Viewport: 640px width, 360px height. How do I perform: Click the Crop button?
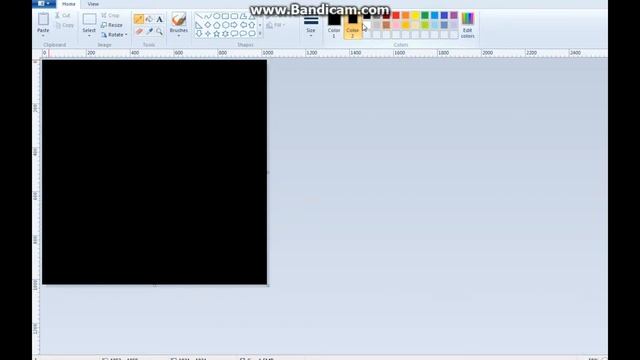tap(110, 16)
